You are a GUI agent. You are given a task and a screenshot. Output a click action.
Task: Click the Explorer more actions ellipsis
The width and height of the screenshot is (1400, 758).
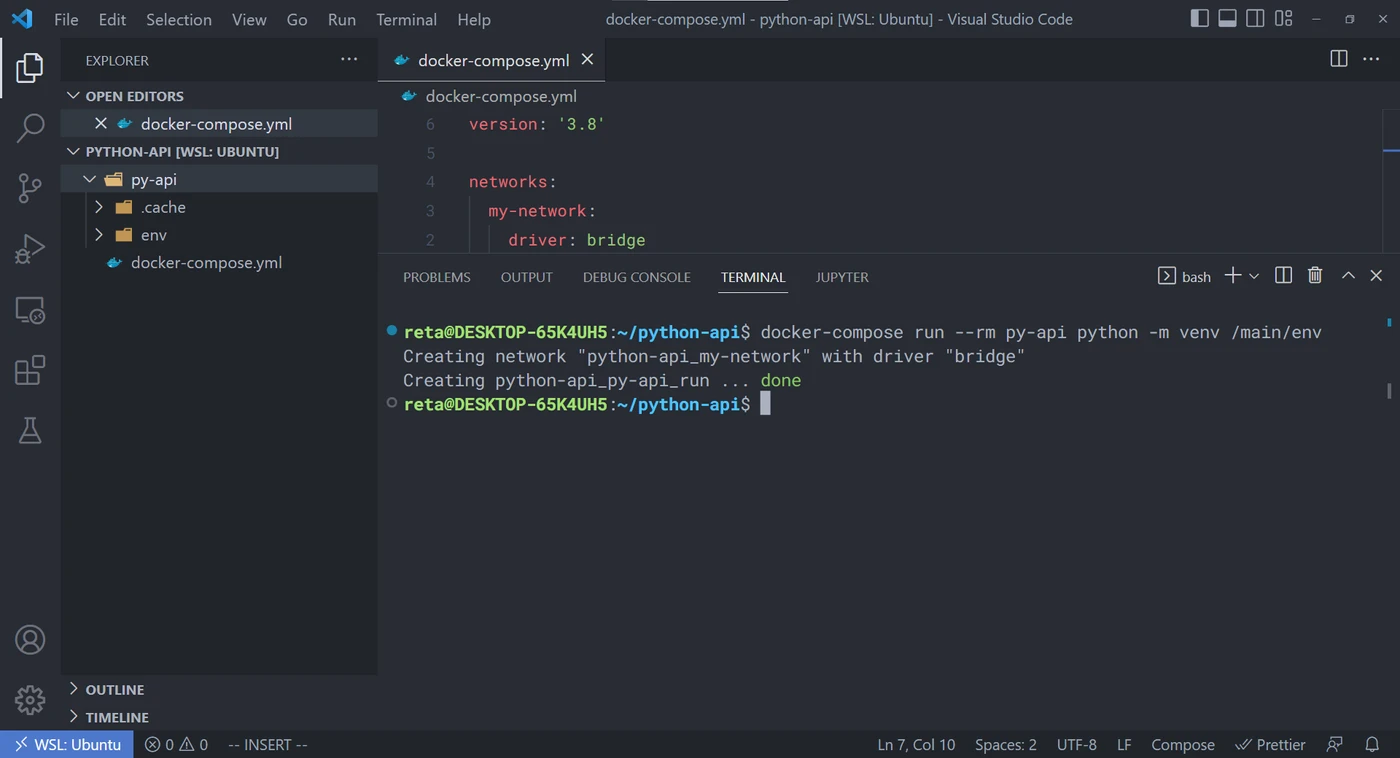coord(349,60)
